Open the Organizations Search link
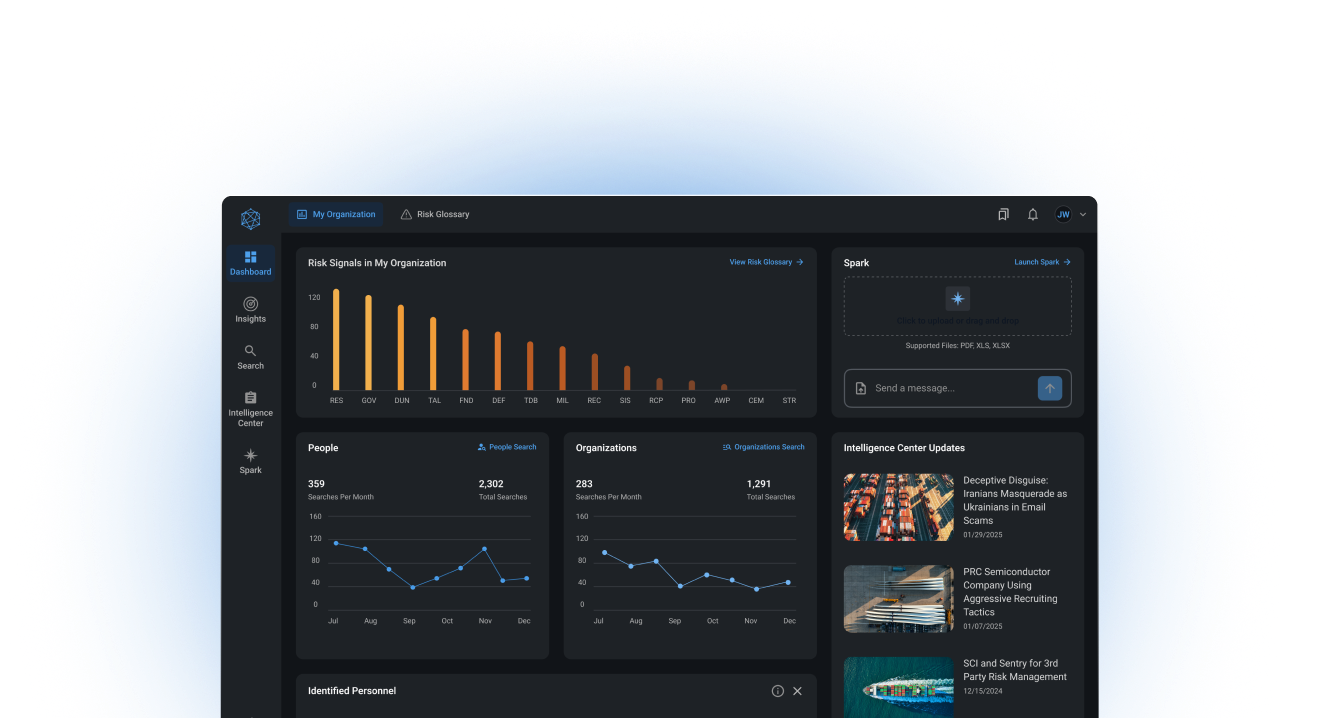This screenshot has width=1326, height=718. click(763, 447)
